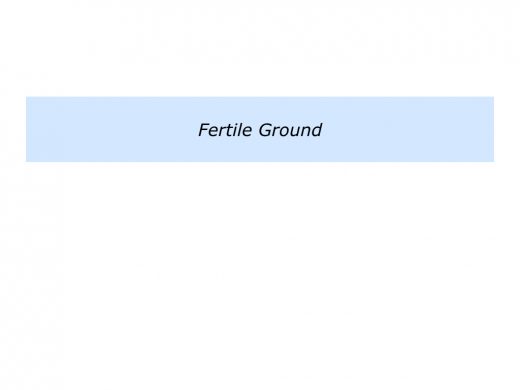Click the banner's bottom-left corner
This screenshot has width=520, height=390.
(27, 161)
